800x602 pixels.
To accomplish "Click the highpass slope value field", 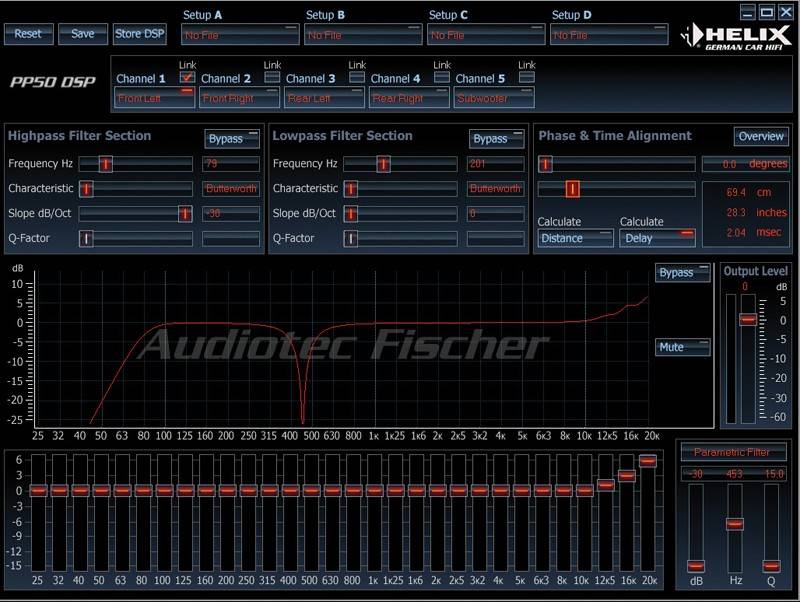I will (231, 214).
